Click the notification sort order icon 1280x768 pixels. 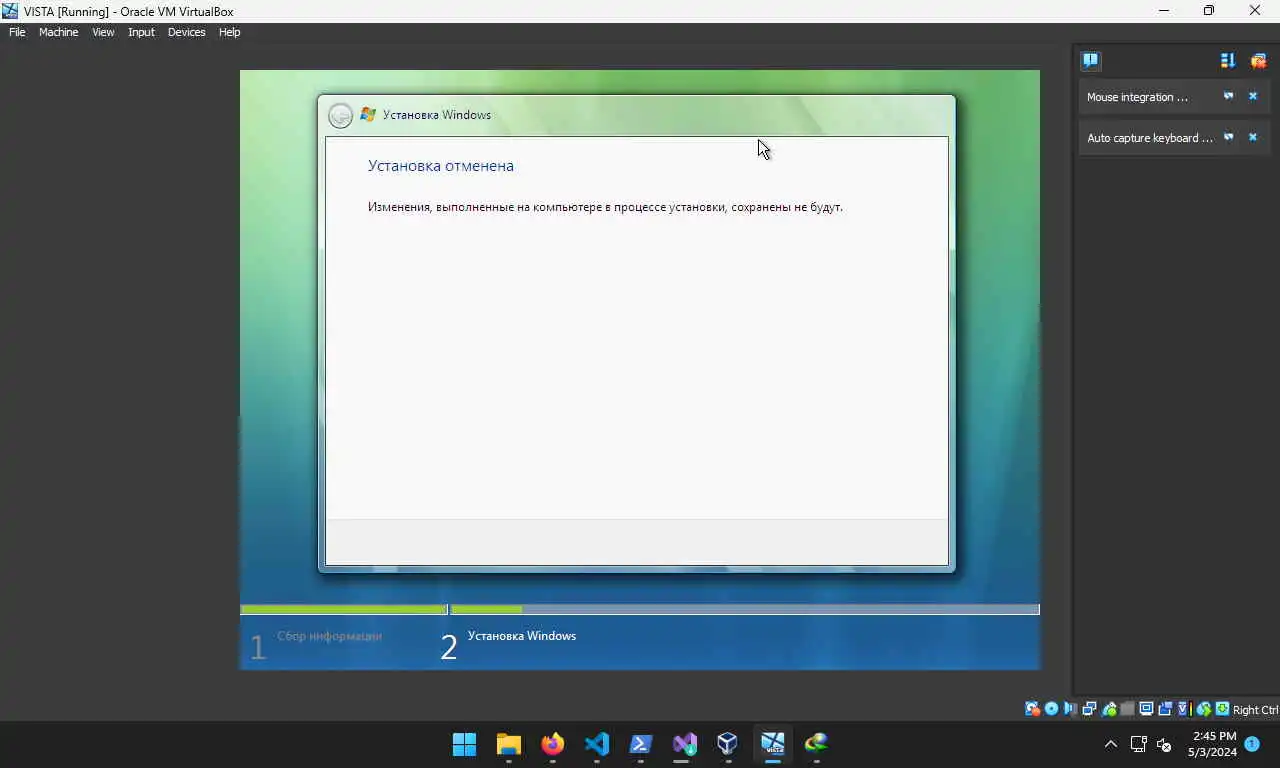(x=1228, y=60)
